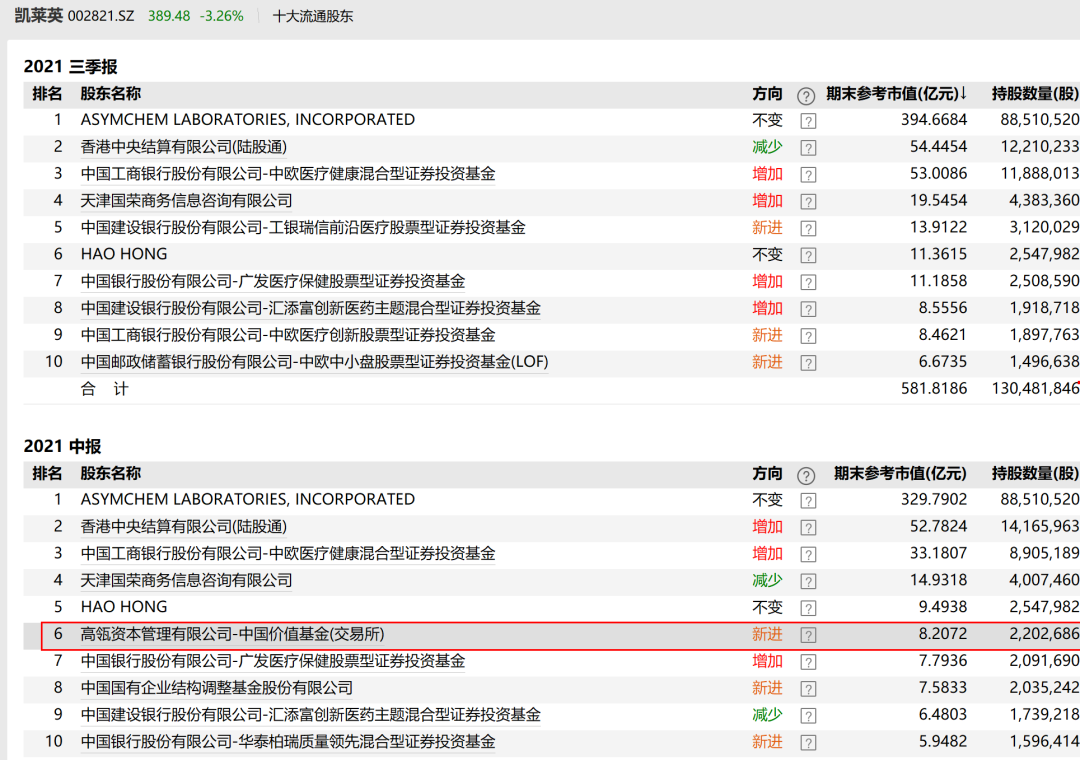This screenshot has width=1080, height=760.
Task: Click 新进 status in 高瓴资本 row
Action: 767,634
